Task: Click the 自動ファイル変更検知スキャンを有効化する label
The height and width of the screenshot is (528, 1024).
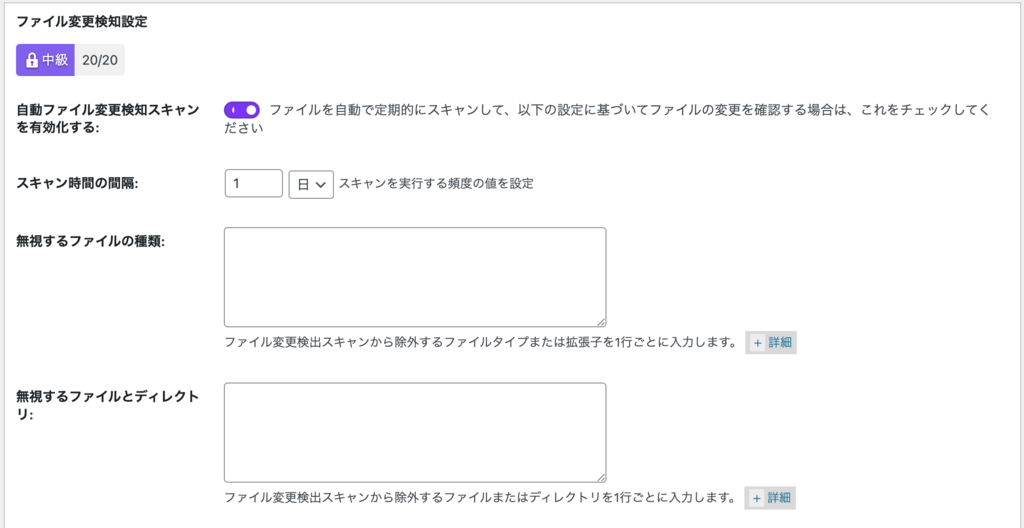Action: pyautogui.click(x=107, y=118)
